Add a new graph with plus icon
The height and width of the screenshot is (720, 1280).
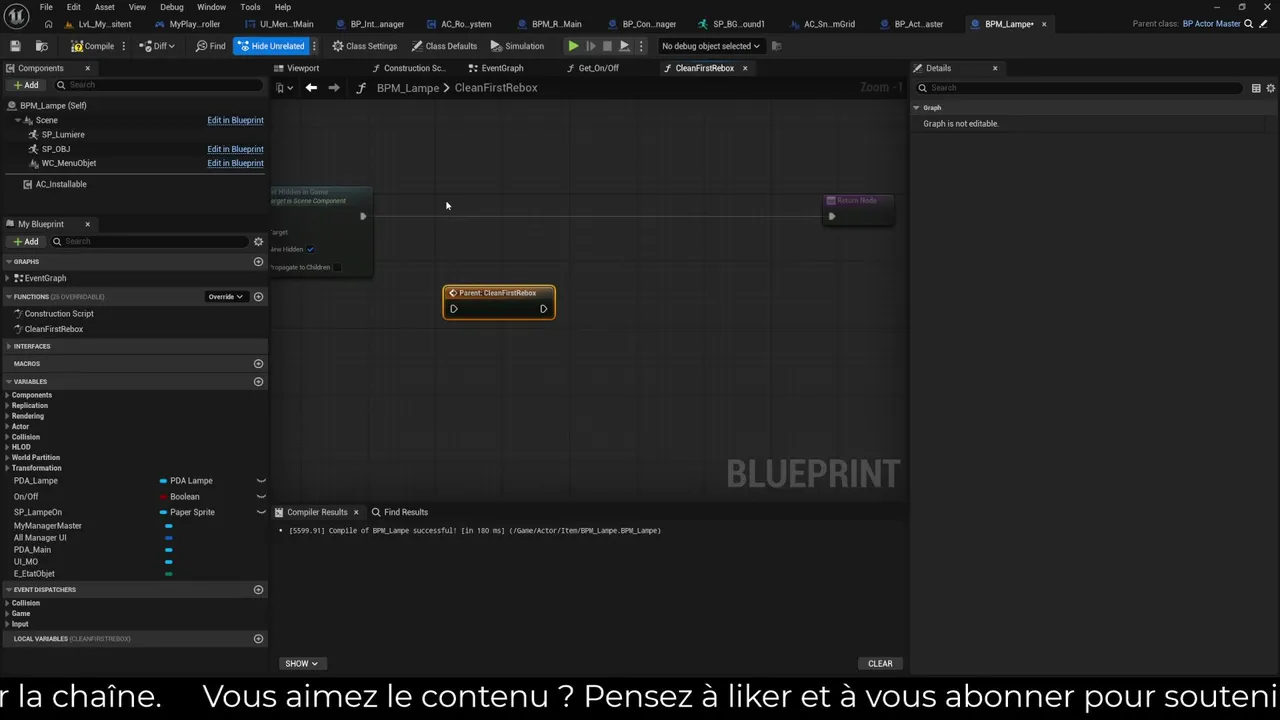point(258,262)
